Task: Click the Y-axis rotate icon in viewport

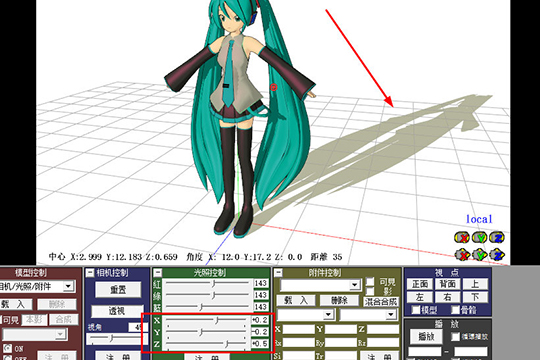Action: [479, 237]
